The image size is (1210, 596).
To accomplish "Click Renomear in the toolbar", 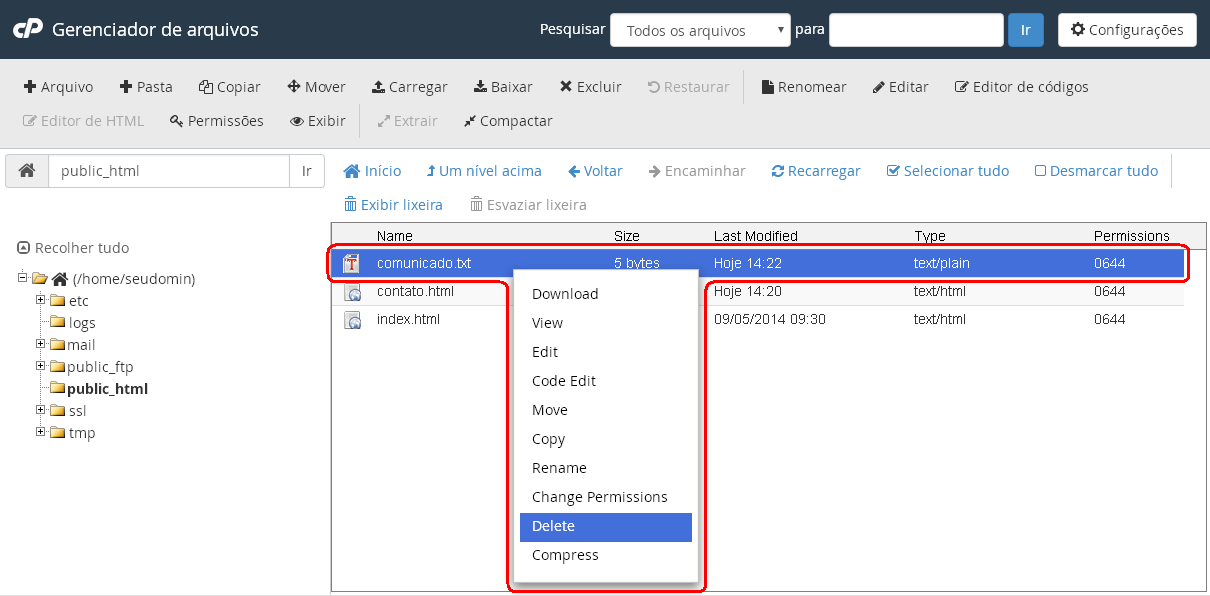I will (804, 87).
